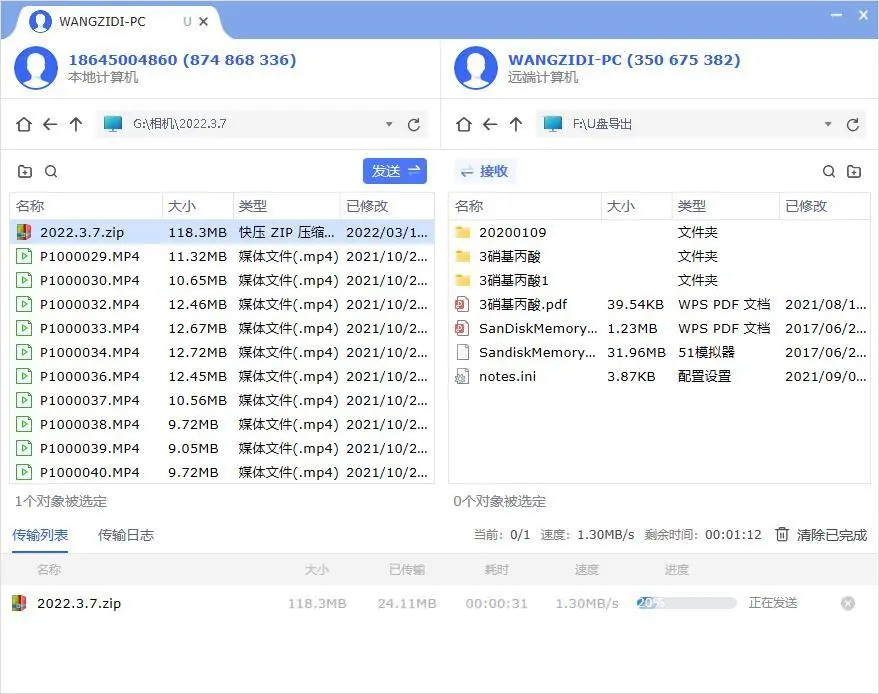Click the home icon on the local panel
The image size is (879, 694).
(23, 124)
